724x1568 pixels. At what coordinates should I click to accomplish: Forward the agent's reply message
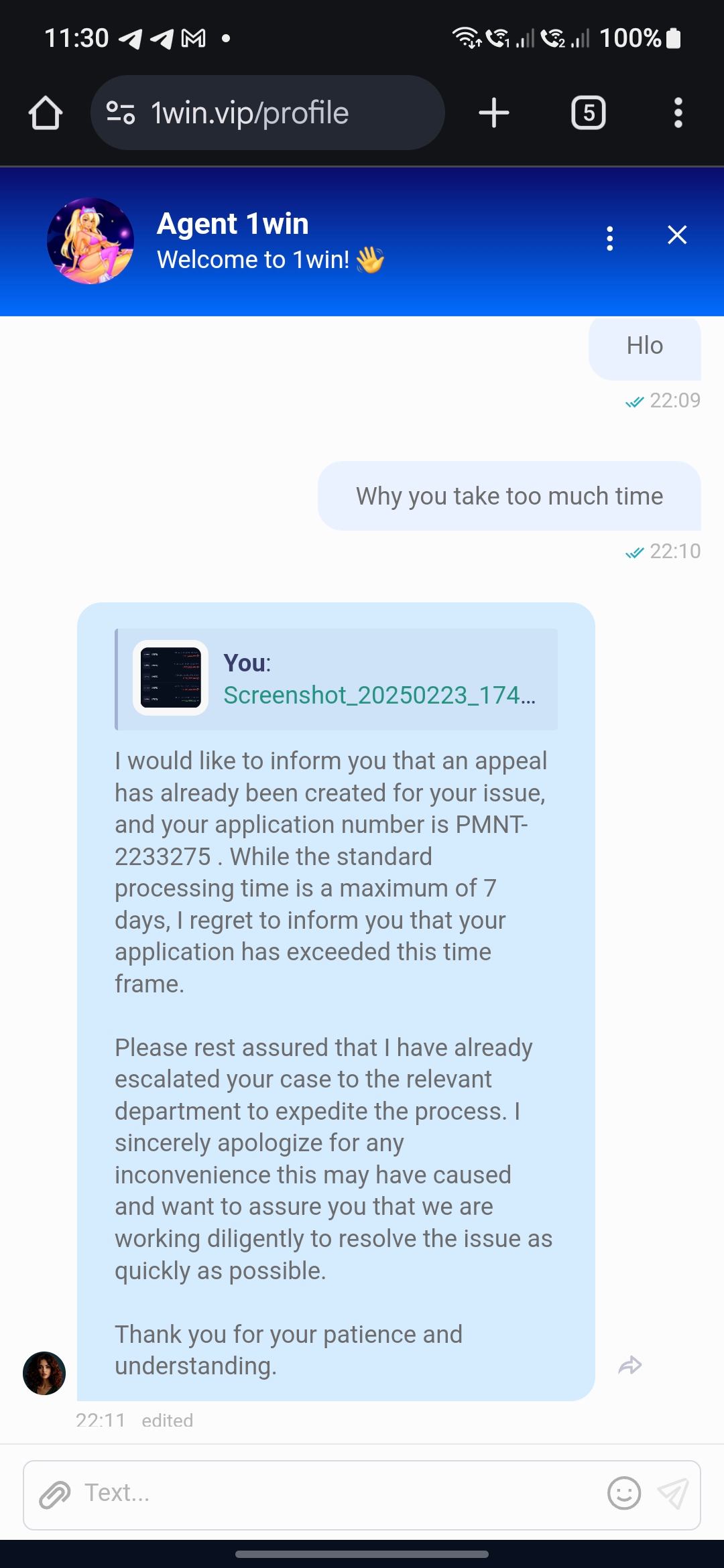(x=630, y=1365)
